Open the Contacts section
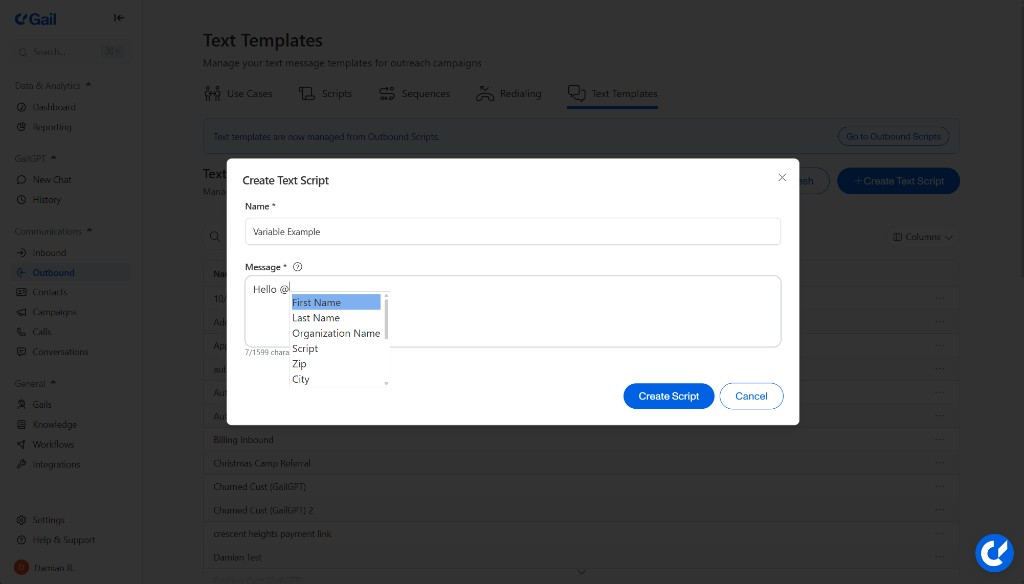The image size is (1024, 584). coord(52,292)
